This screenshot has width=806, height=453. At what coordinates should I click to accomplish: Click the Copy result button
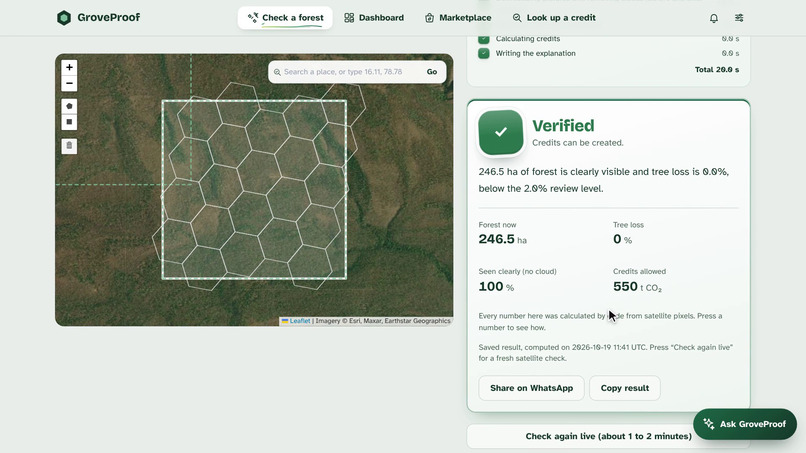pos(625,388)
